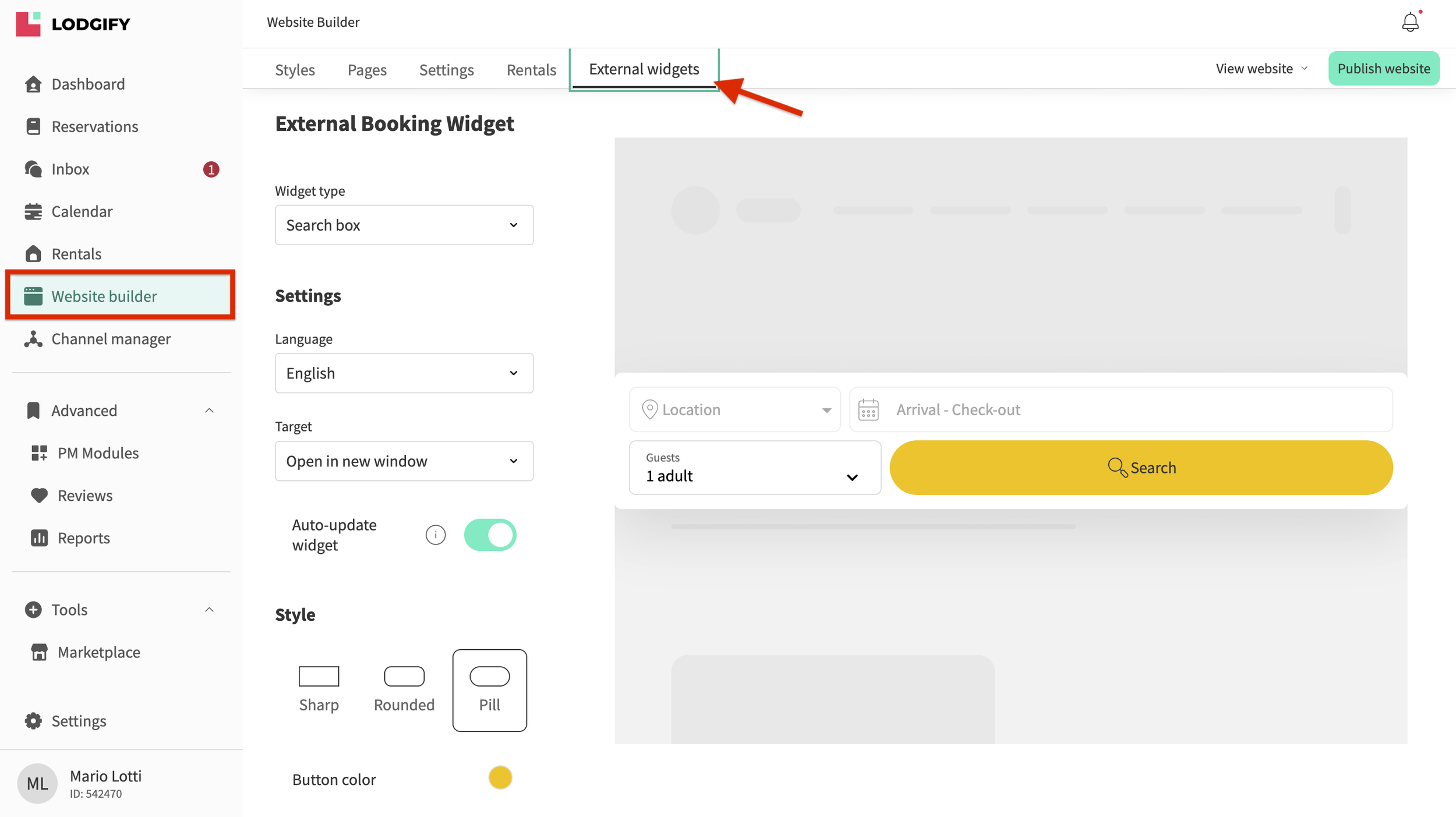Image resolution: width=1456 pixels, height=817 pixels.
Task: Open the Channel manager
Action: point(111,338)
